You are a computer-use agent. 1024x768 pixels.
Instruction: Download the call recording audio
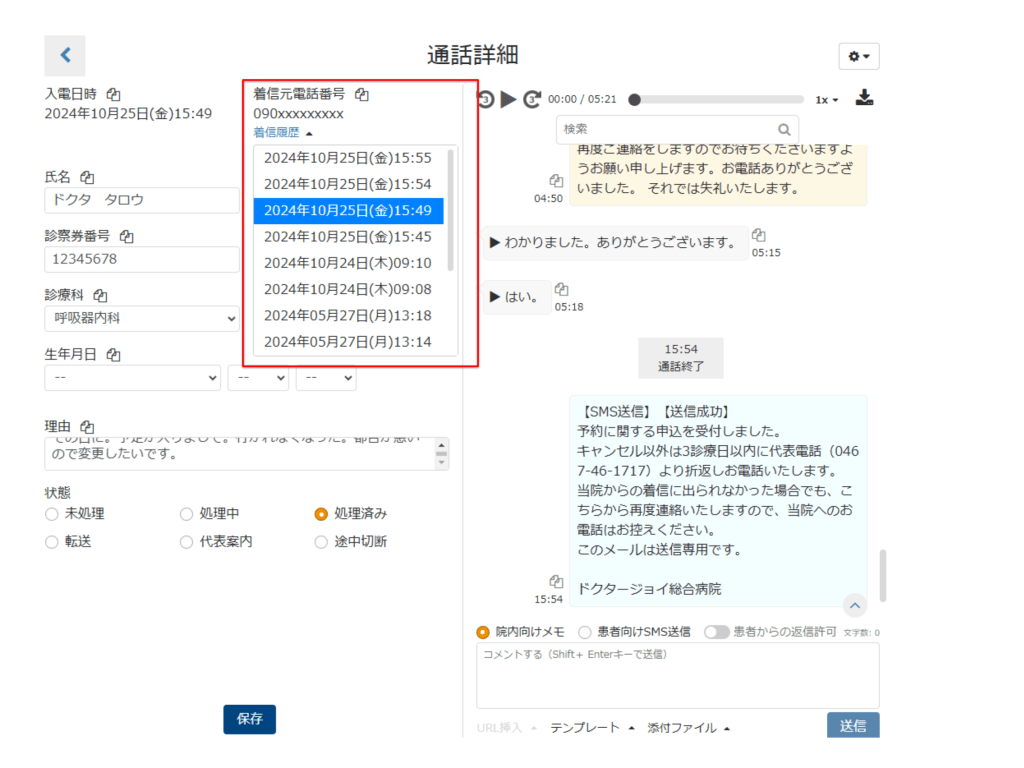(x=865, y=99)
